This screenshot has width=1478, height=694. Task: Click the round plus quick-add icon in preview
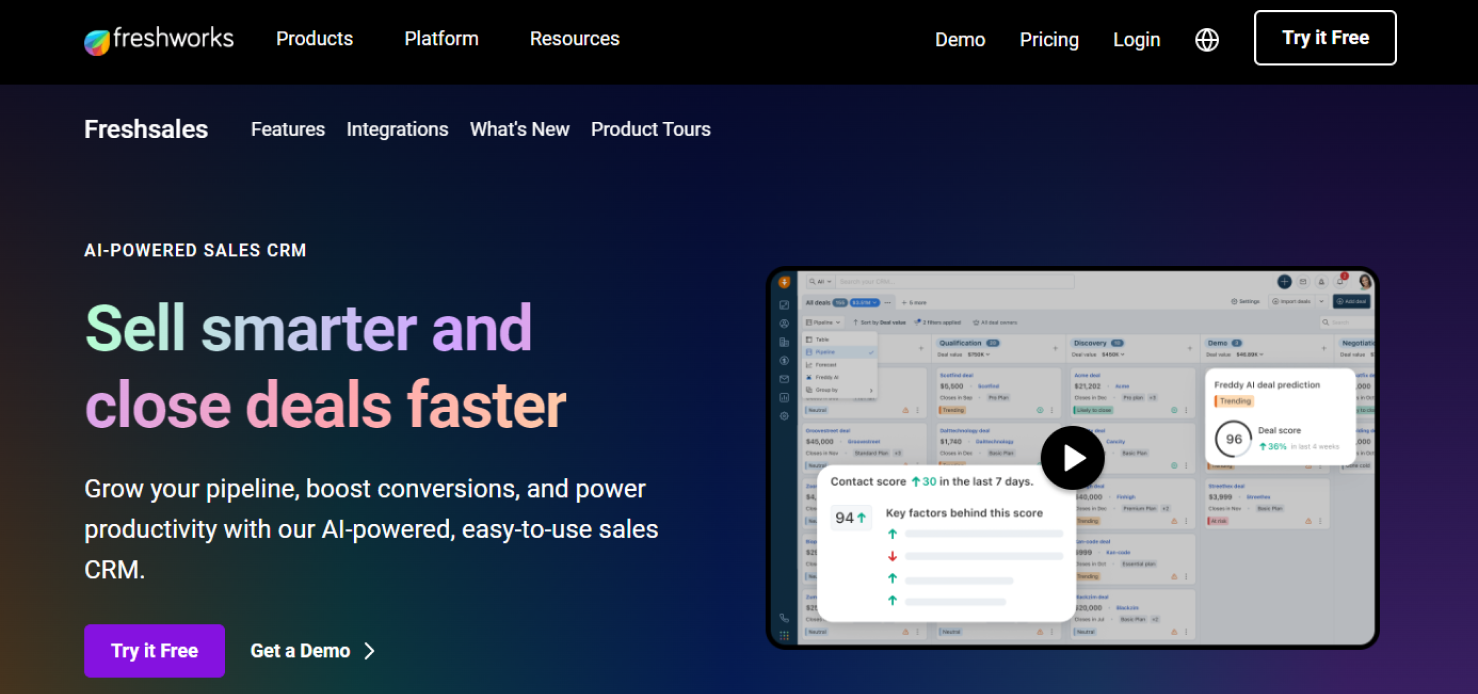click(x=1284, y=282)
